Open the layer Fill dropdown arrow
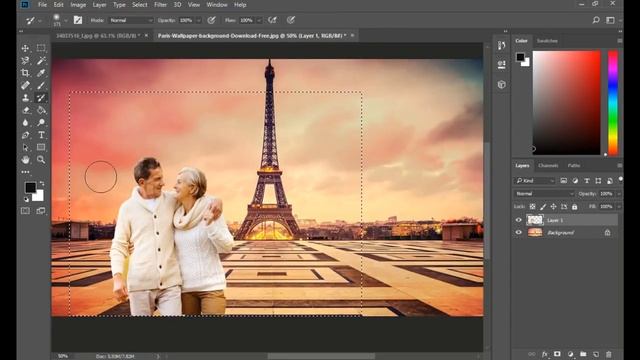 [x=619, y=207]
